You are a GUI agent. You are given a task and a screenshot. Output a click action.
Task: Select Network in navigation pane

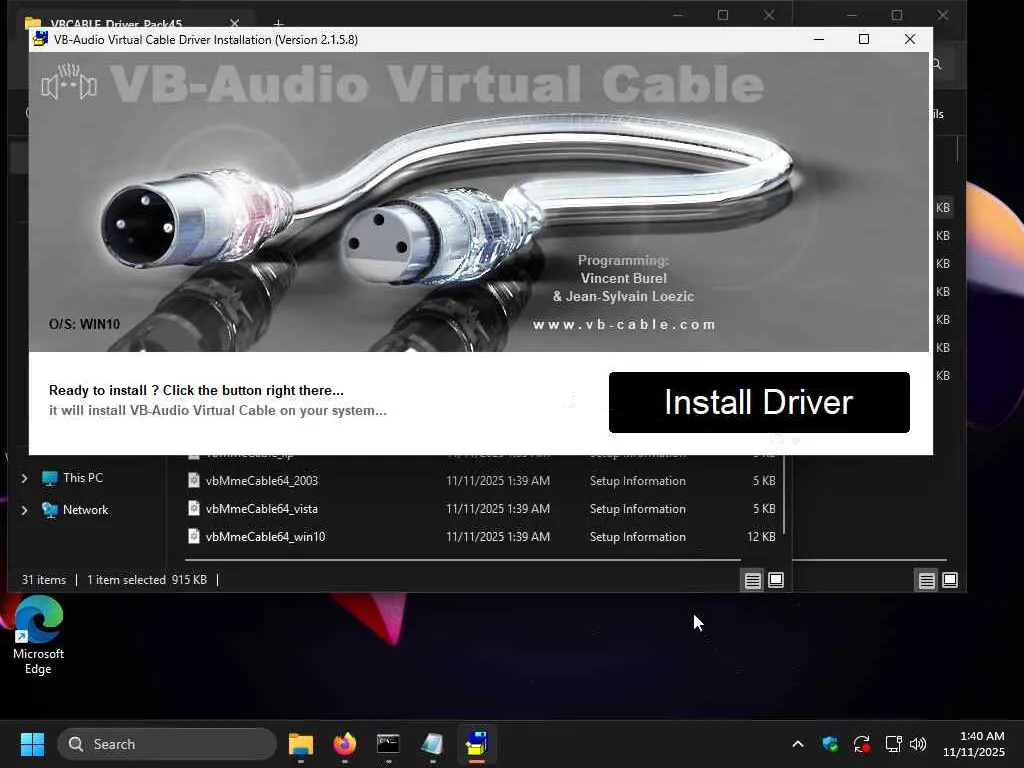tap(86, 510)
